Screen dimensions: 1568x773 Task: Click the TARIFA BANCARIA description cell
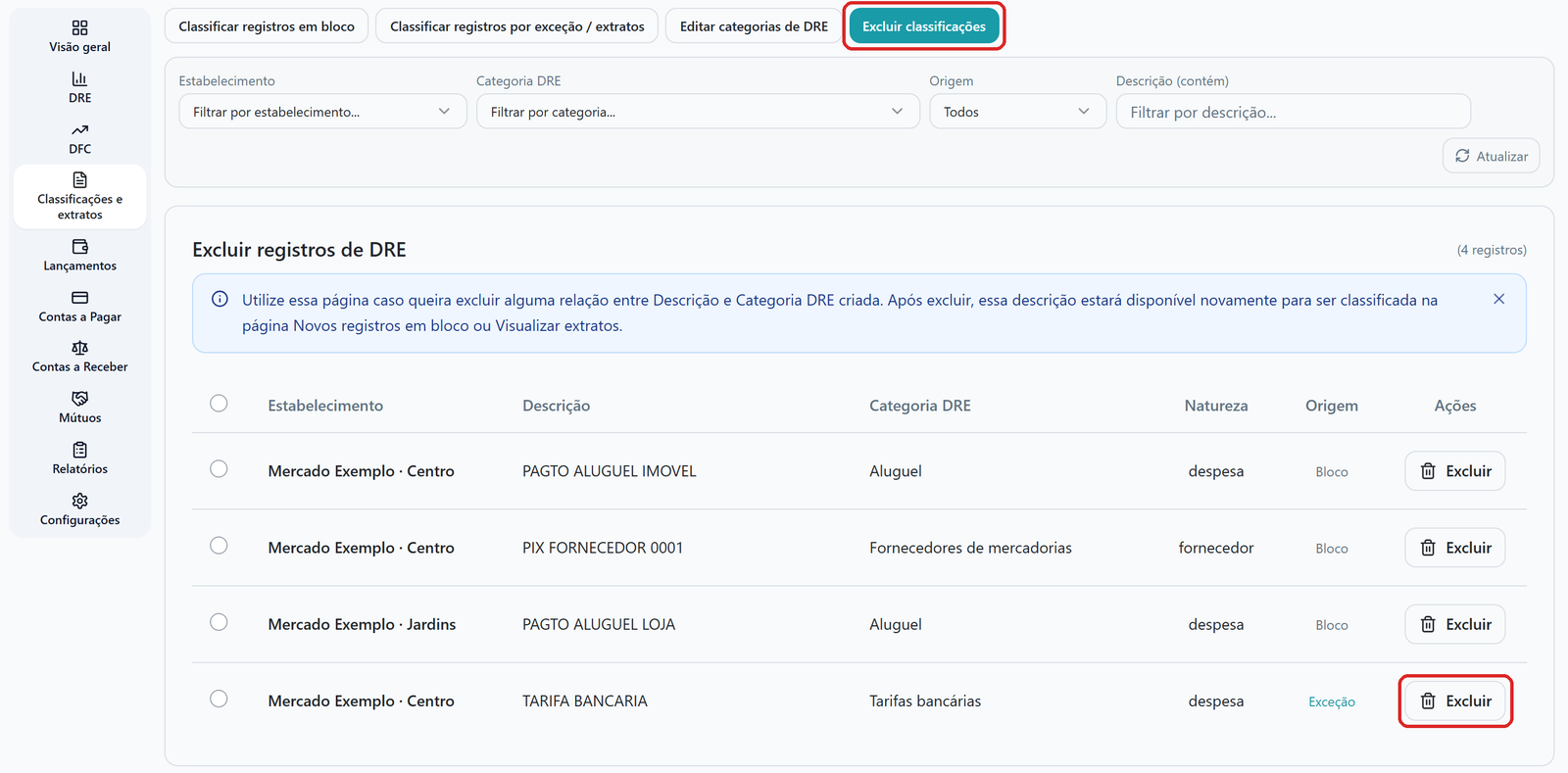585,701
